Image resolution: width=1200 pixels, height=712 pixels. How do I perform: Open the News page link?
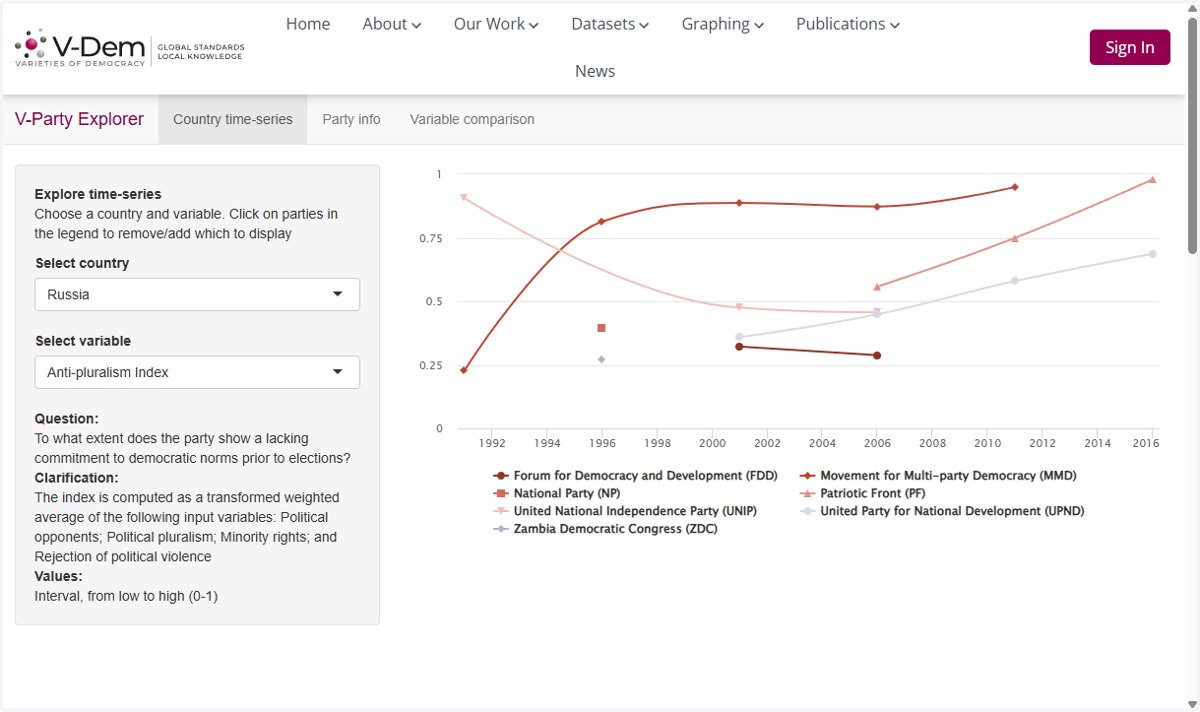[x=595, y=71]
